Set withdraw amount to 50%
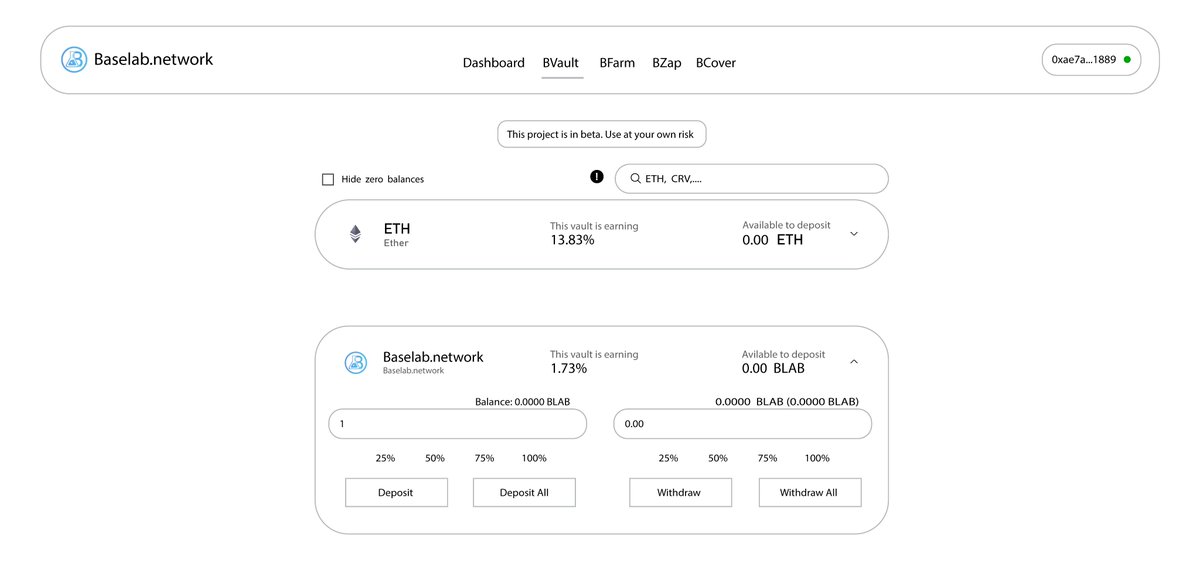Image resolution: width=1200 pixels, height=583 pixels. point(718,458)
